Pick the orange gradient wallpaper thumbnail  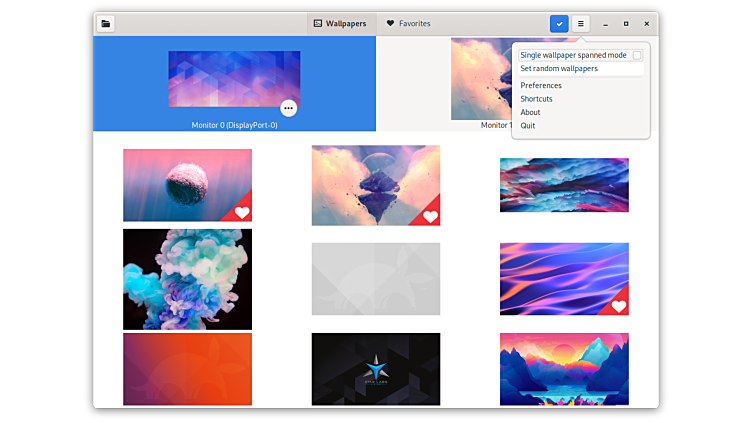[x=187, y=369]
